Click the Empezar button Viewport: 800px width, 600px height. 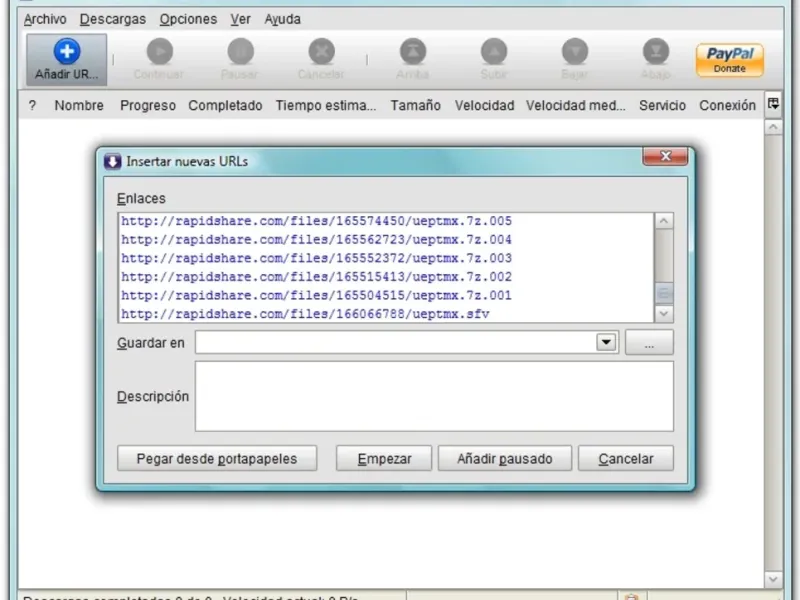pos(384,459)
